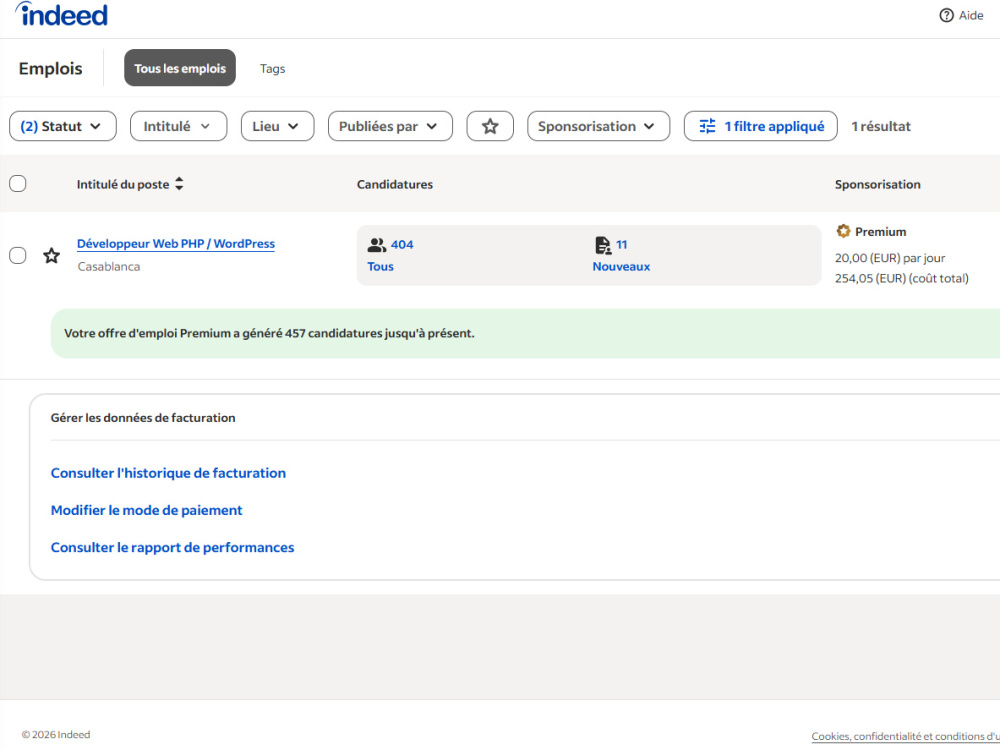The image size is (1000, 750).
Task: Check the select-all jobs checkbox
Action: 18,184
